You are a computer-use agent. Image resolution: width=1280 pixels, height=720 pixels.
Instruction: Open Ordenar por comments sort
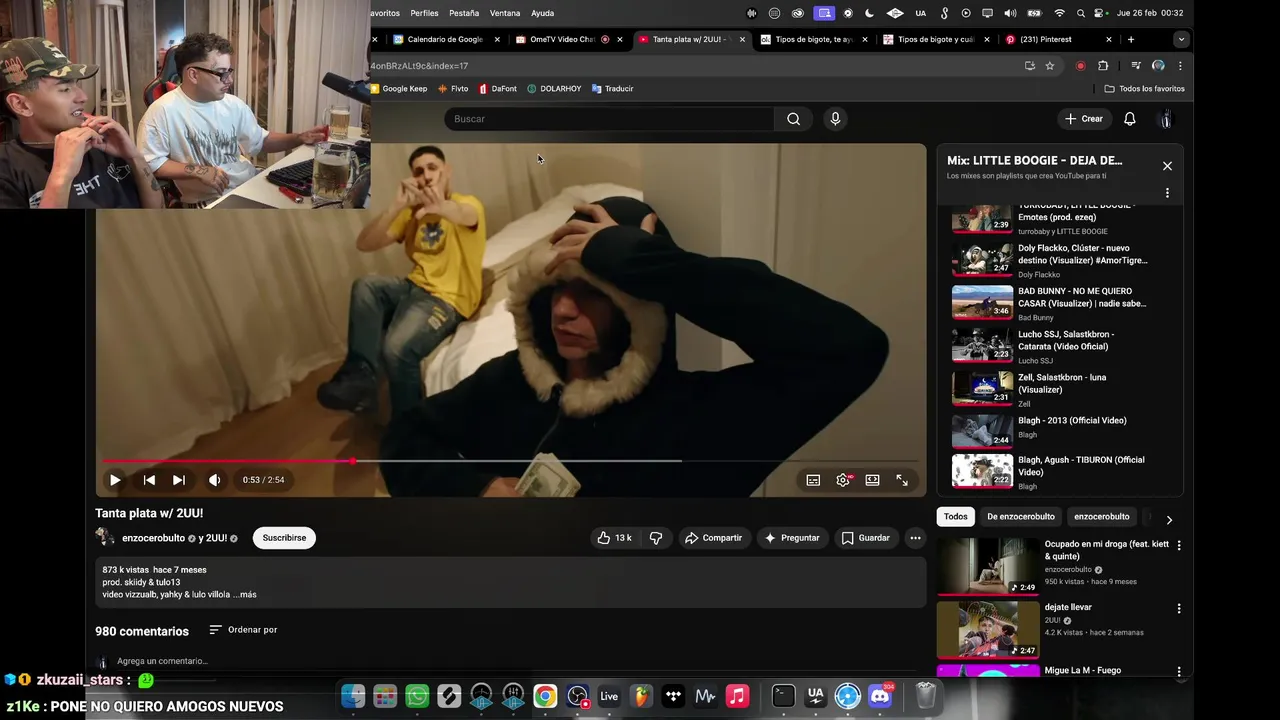pyautogui.click(x=243, y=630)
